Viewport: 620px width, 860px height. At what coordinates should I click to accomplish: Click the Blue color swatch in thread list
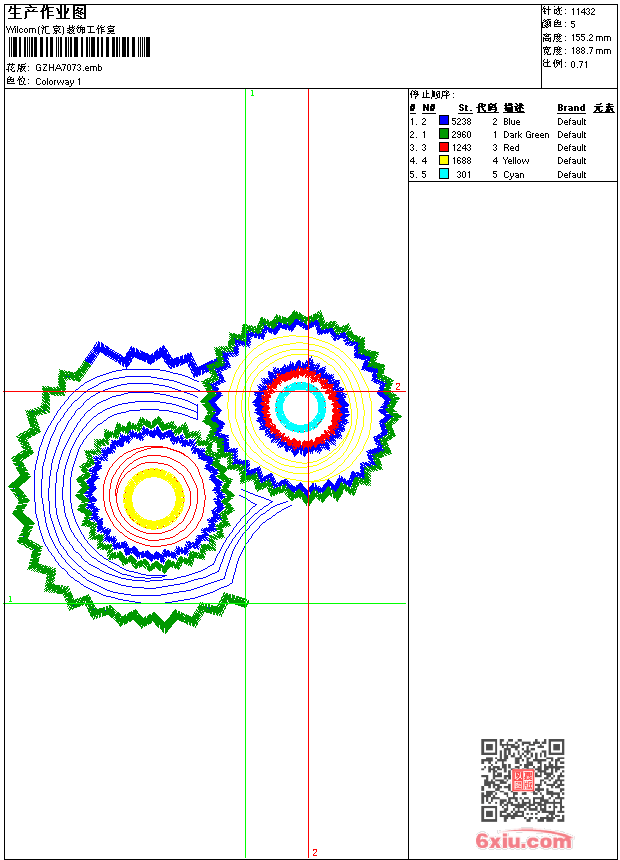pos(444,121)
